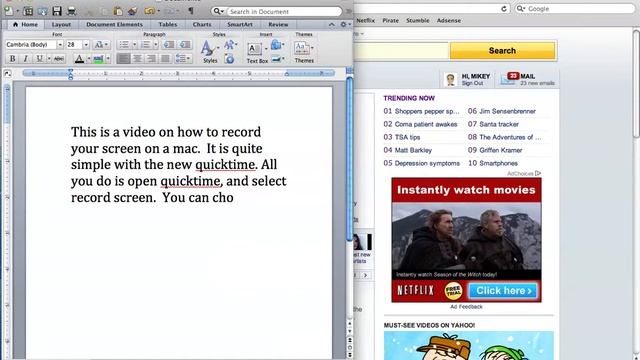Click the insert shape icon in Insert group
The width and height of the screenshot is (640, 360).
[276, 44]
